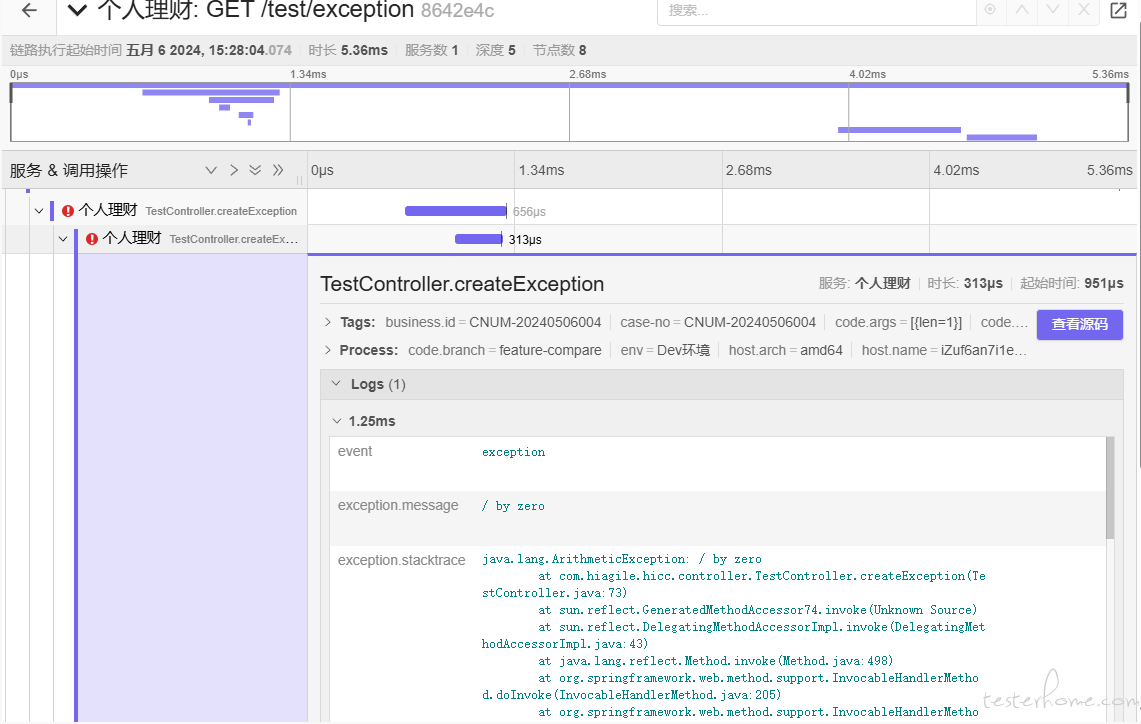Click error icon on first 个人理财 span
The height and width of the screenshot is (724, 1141).
(x=68, y=211)
